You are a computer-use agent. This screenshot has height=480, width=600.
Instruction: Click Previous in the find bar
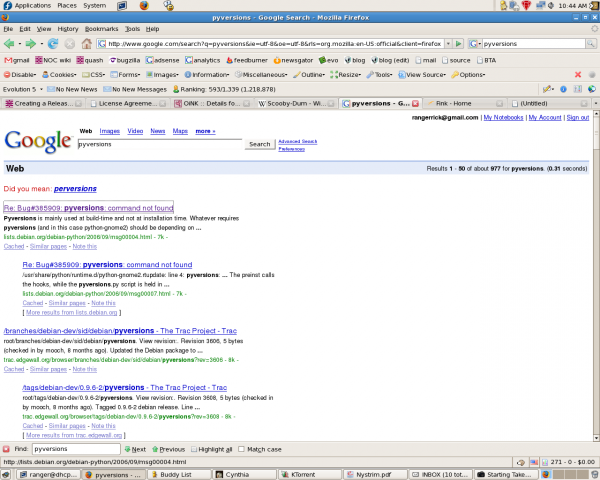[168, 449]
